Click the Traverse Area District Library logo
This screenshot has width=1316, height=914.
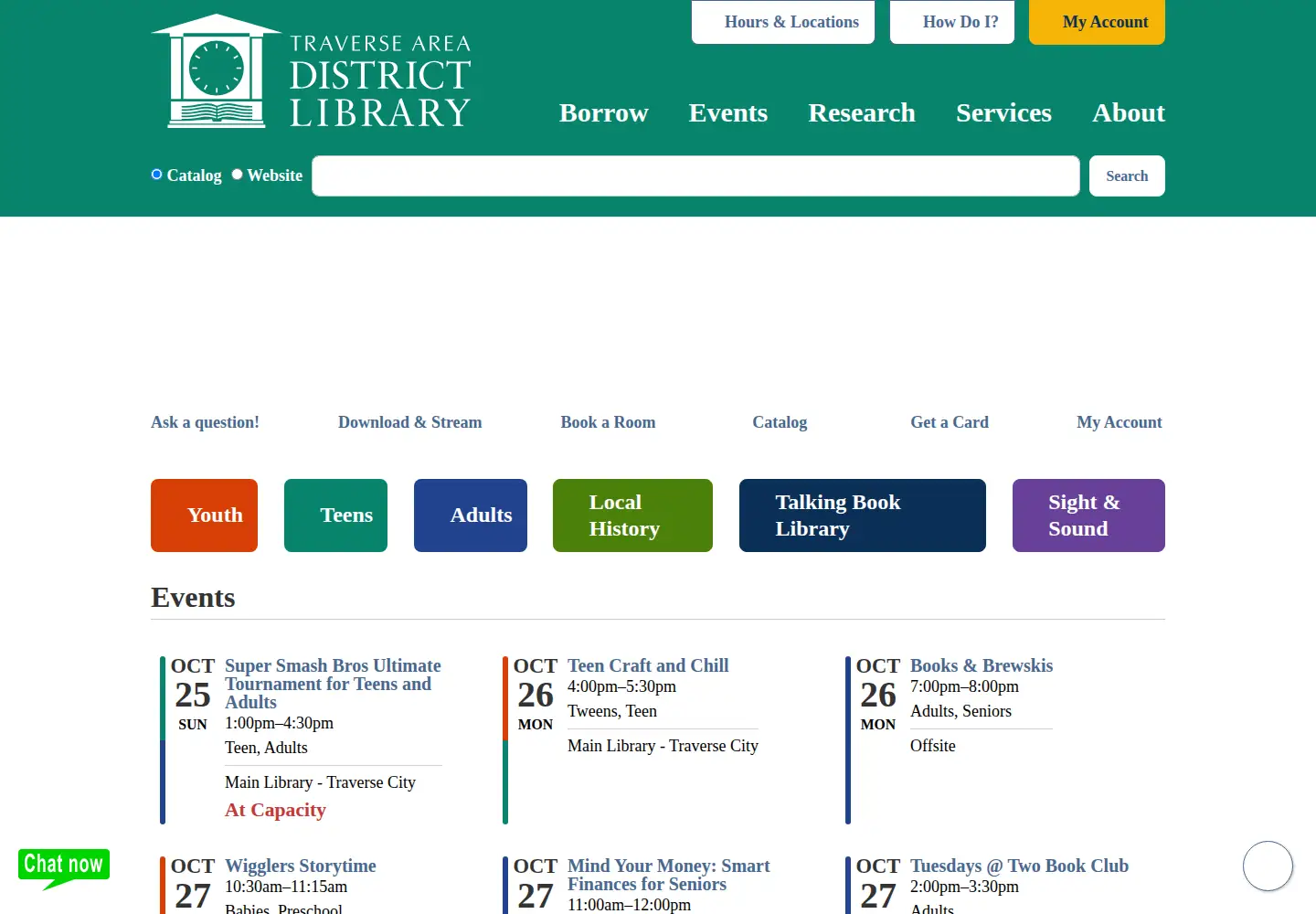[x=311, y=71]
